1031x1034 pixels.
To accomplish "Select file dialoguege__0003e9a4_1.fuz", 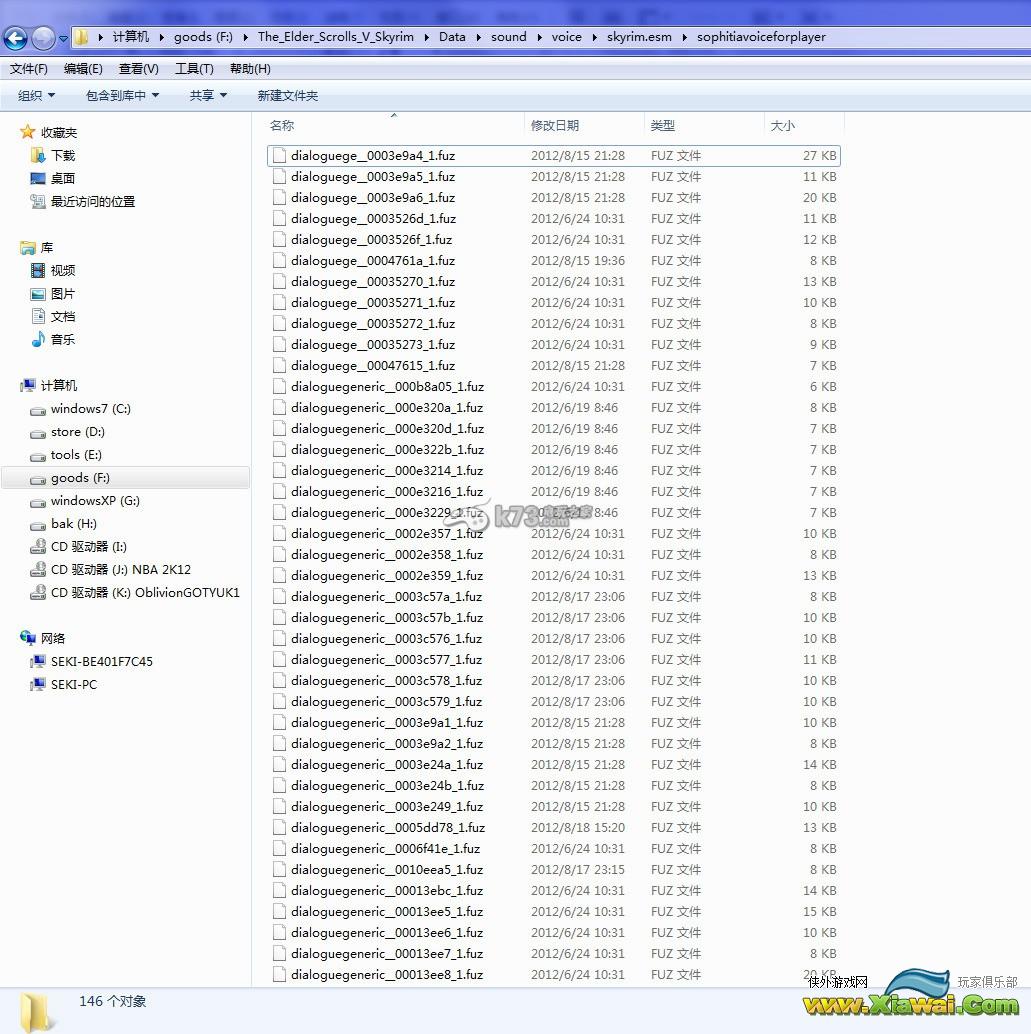I will click(x=554, y=156).
